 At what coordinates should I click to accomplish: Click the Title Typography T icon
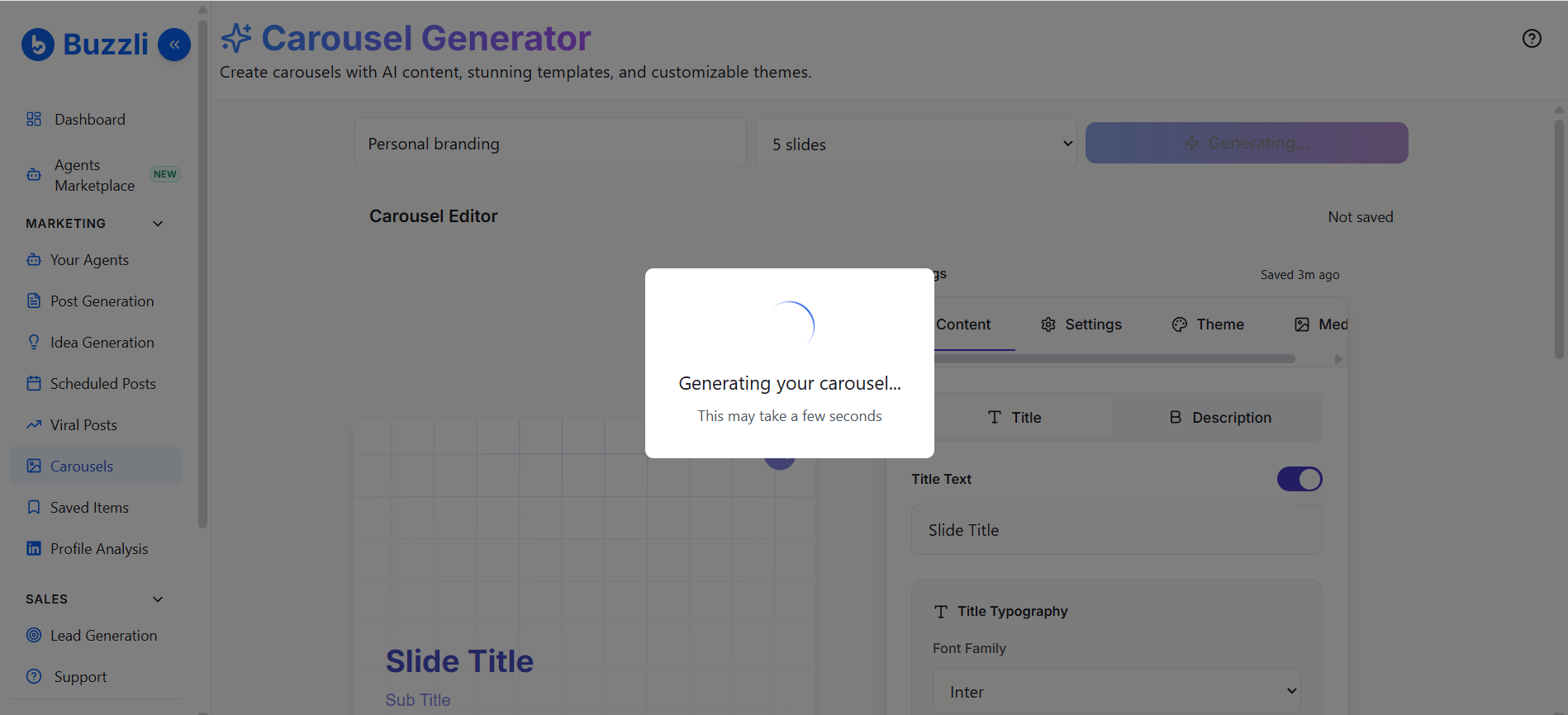pyautogui.click(x=941, y=612)
